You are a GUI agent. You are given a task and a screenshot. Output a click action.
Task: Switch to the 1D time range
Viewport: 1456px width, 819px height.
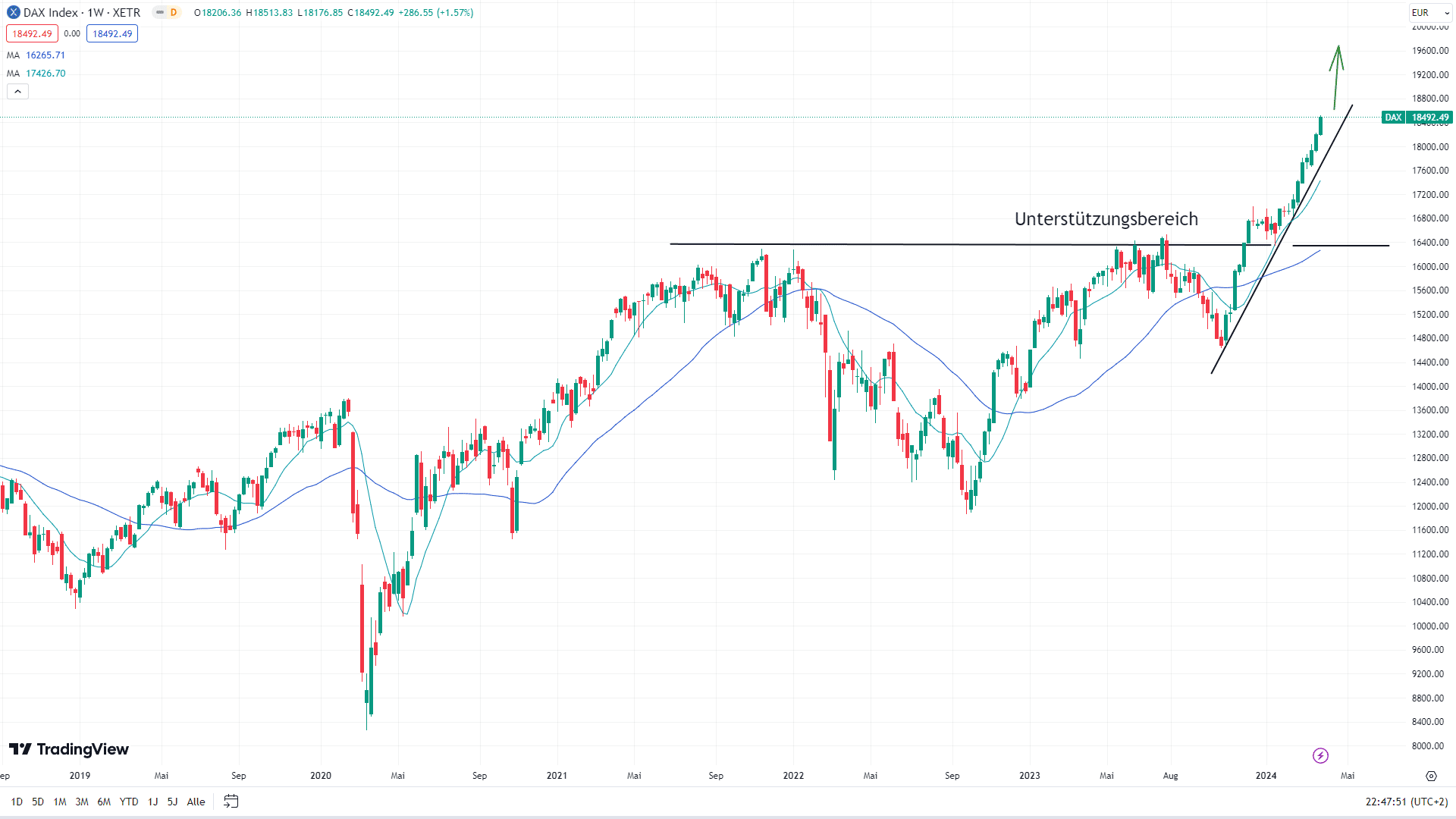click(x=17, y=802)
